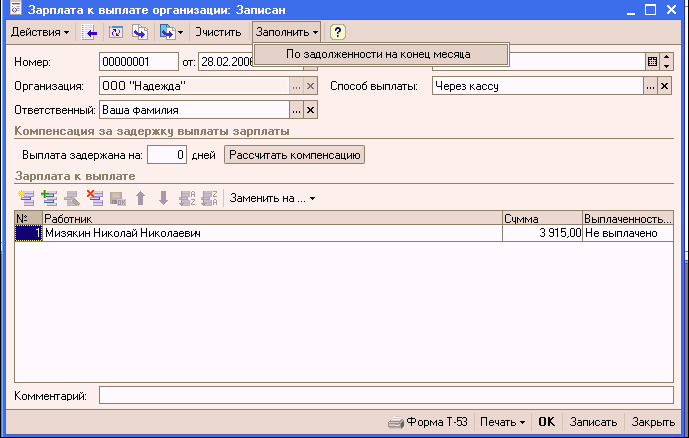Image resolution: width=689 pixels, height=438 pixels.
Task: Select the Мизякин Николай Николаевич table row
Action: pos(200,233)
